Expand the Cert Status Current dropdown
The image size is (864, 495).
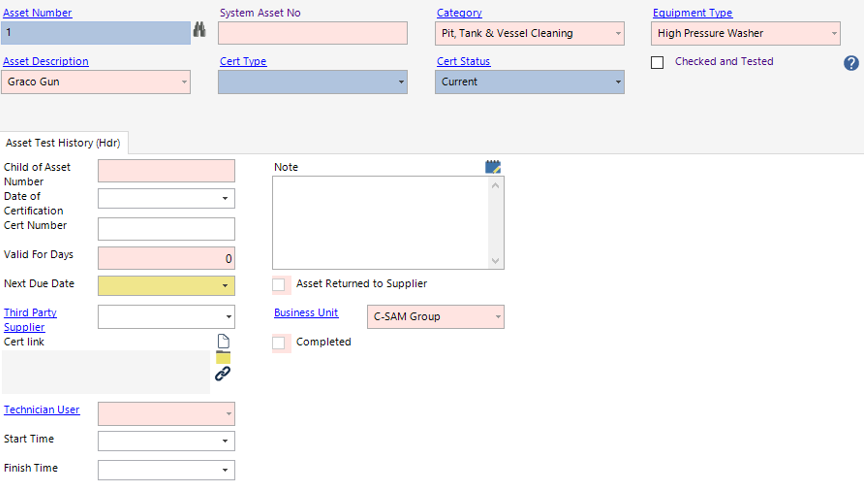coord(618,82)
